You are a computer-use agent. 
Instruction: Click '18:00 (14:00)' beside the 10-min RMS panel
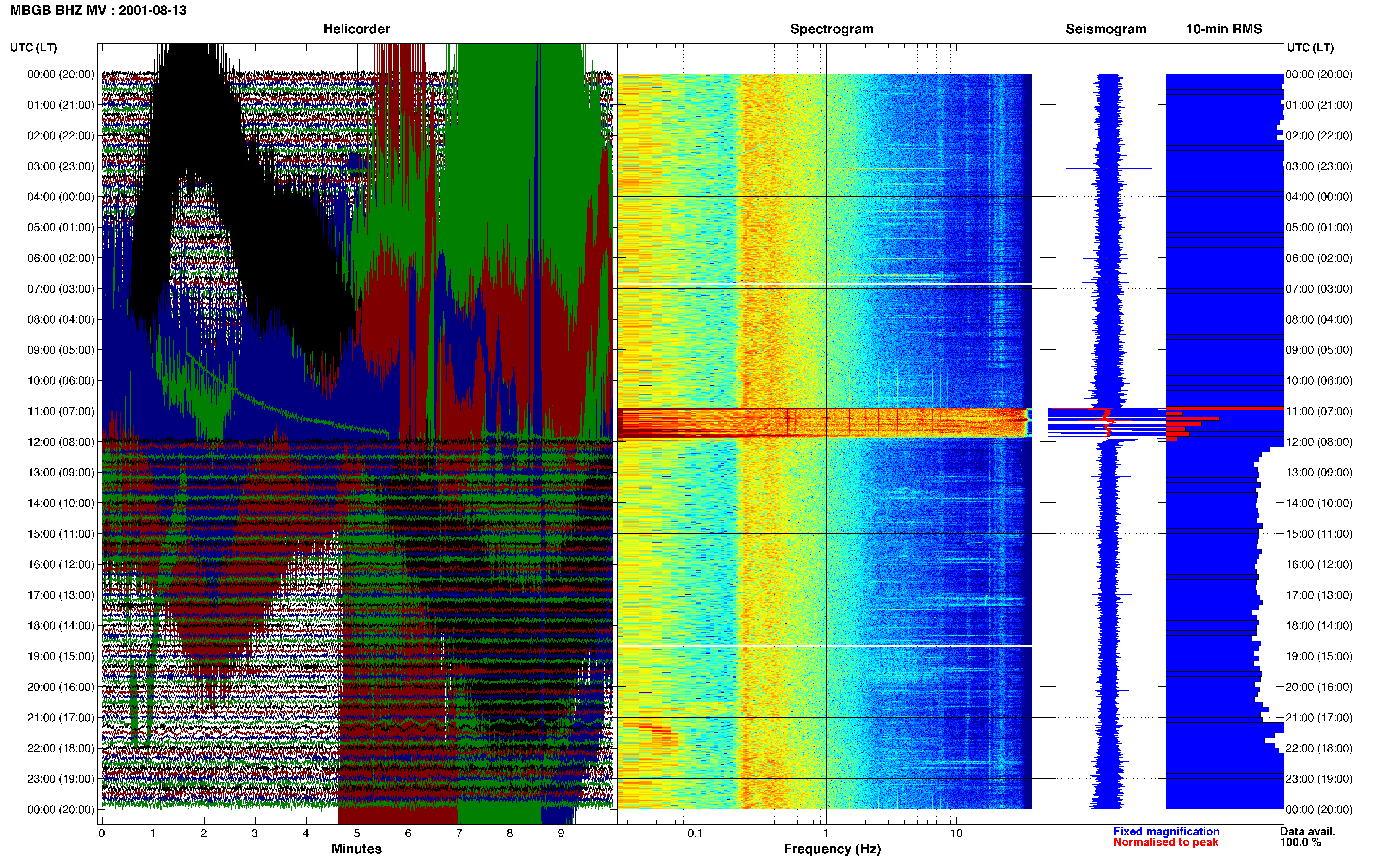1319,626
